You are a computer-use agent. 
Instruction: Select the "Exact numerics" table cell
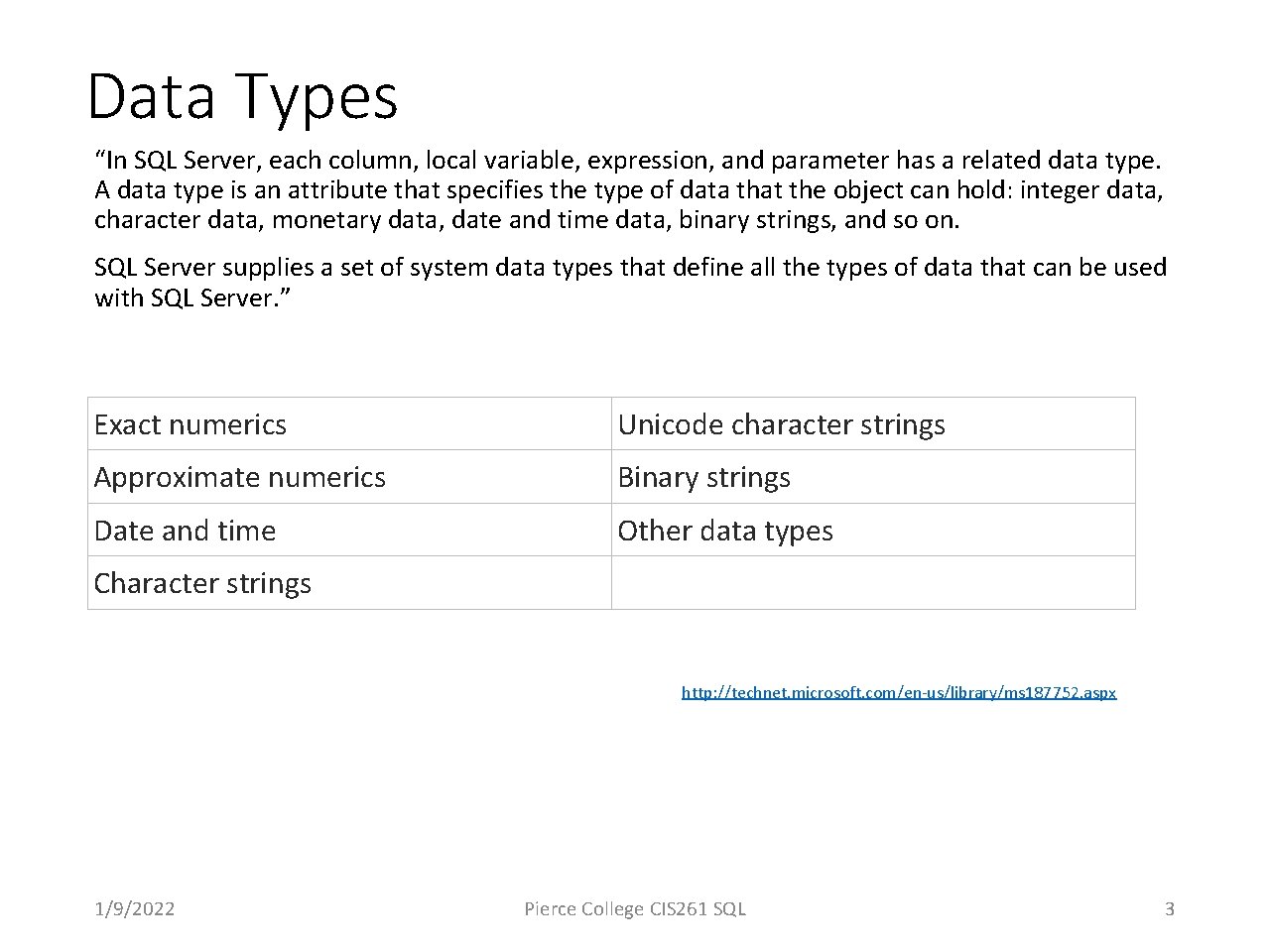pos(349,424)
